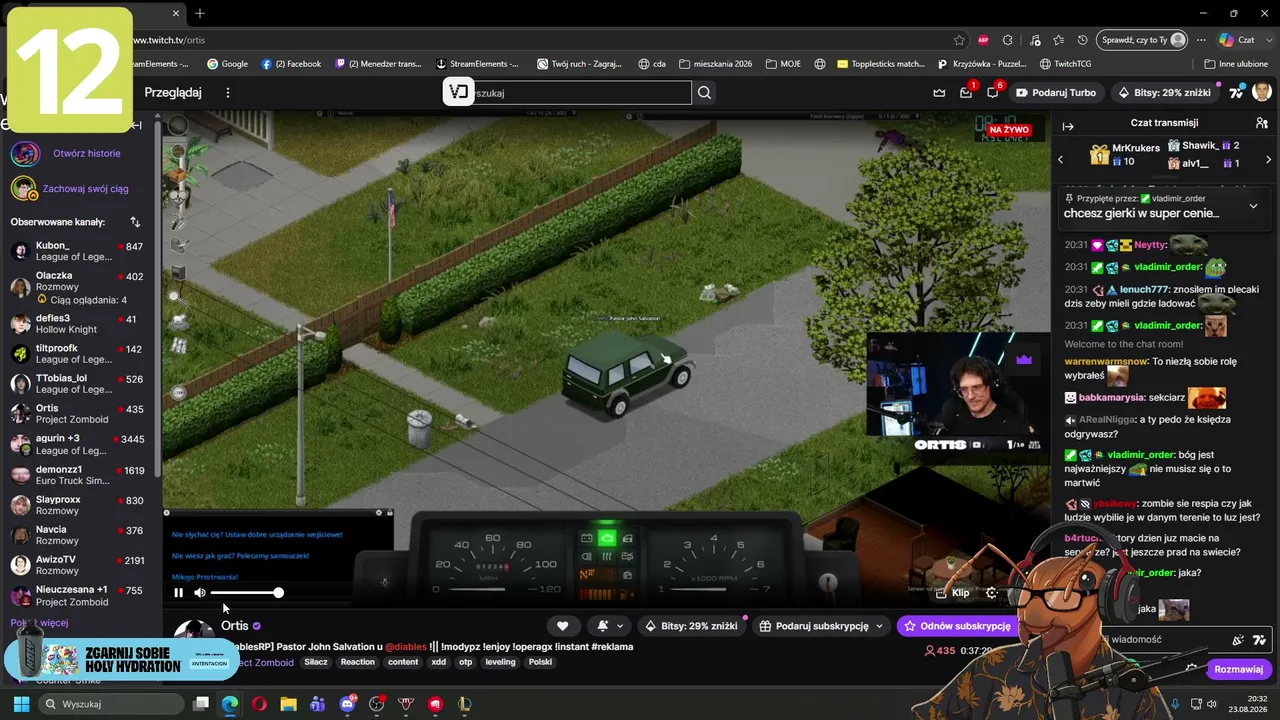This screenshot has height=720, width=1280.
Task: Click the Rozmawiaj chat send button
Action: pos(1238,669)
